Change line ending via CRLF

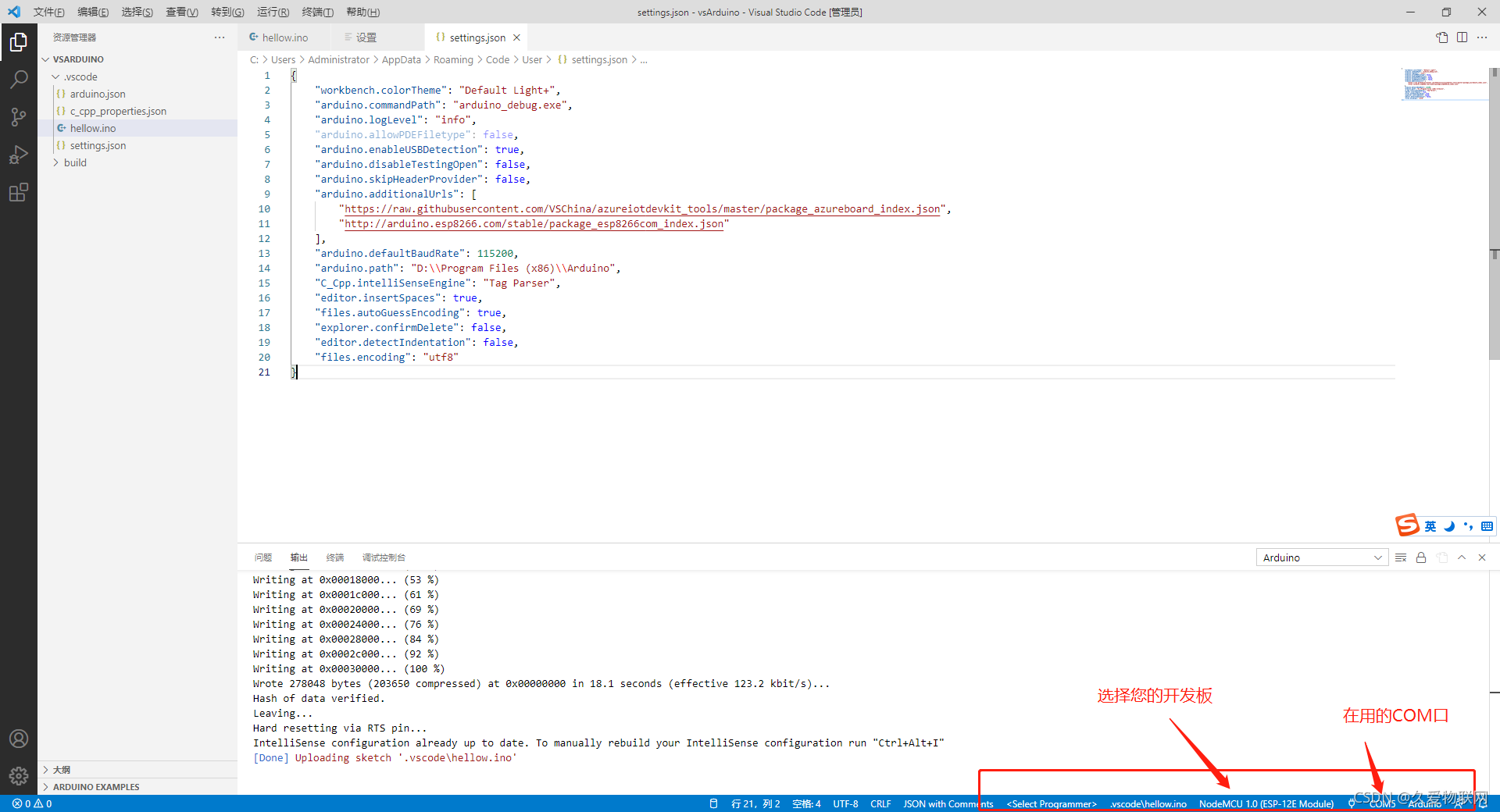880,803
